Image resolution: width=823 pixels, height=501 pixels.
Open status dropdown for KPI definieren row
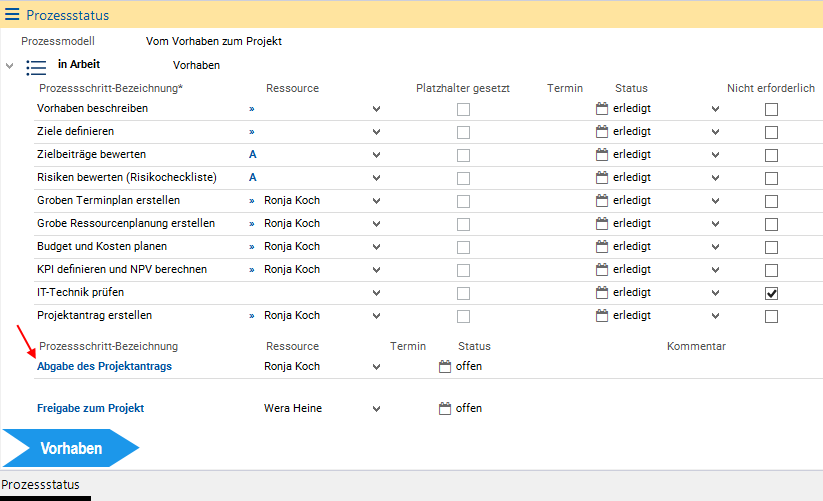pos(715,270)
